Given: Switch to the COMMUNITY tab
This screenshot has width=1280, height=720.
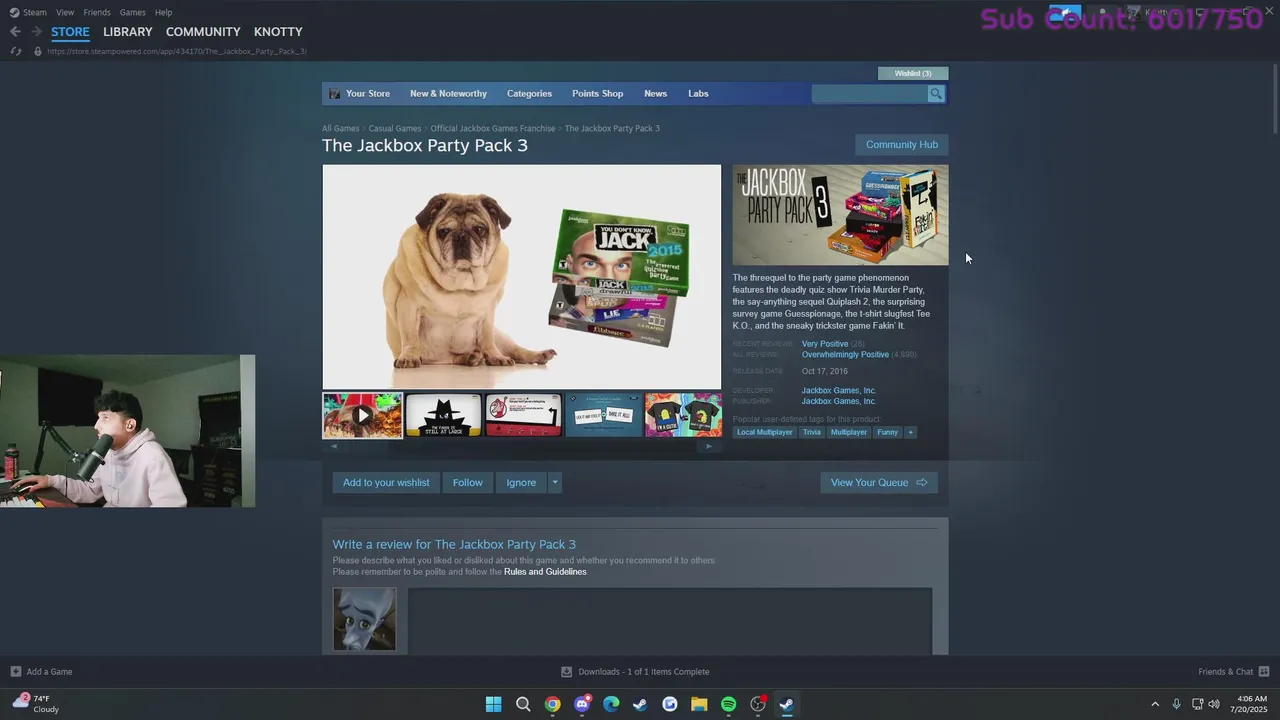Looking at the screenshot, I should tap(203, 32).
